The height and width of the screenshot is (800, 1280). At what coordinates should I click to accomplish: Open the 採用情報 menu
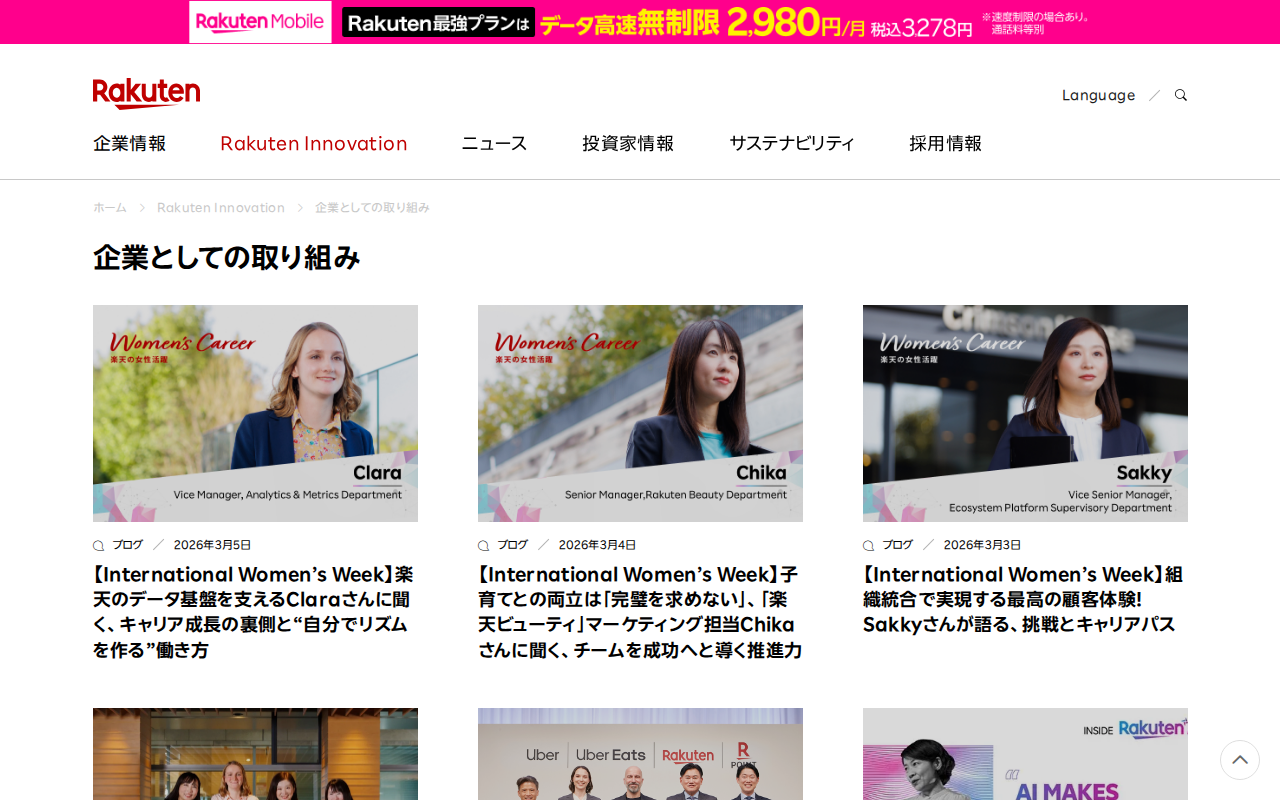point(945,143)
